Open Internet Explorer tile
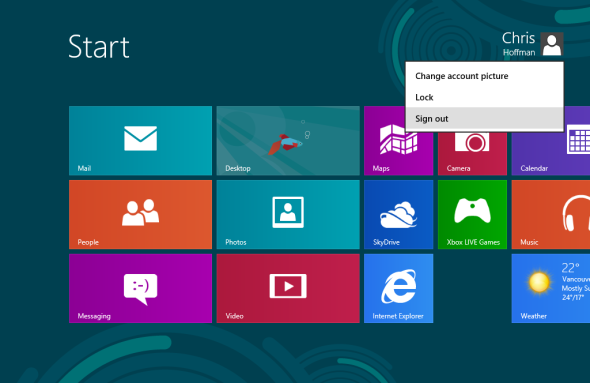Viewport: 590px width, 383px height. tap(398, 288)
